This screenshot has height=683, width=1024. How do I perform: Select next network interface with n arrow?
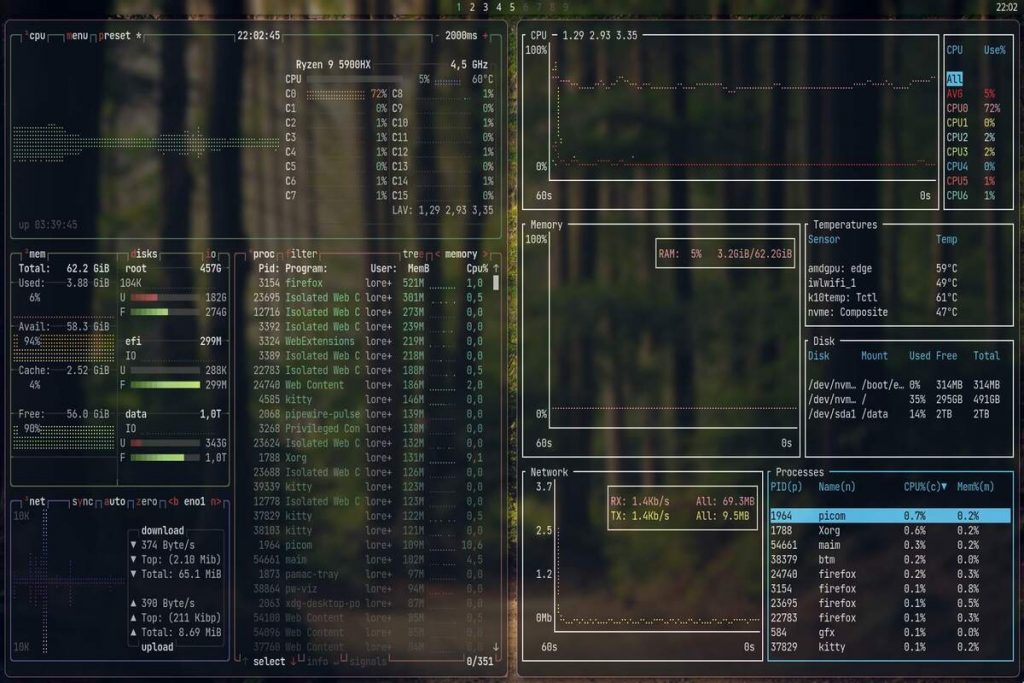[x=215, y=501]
